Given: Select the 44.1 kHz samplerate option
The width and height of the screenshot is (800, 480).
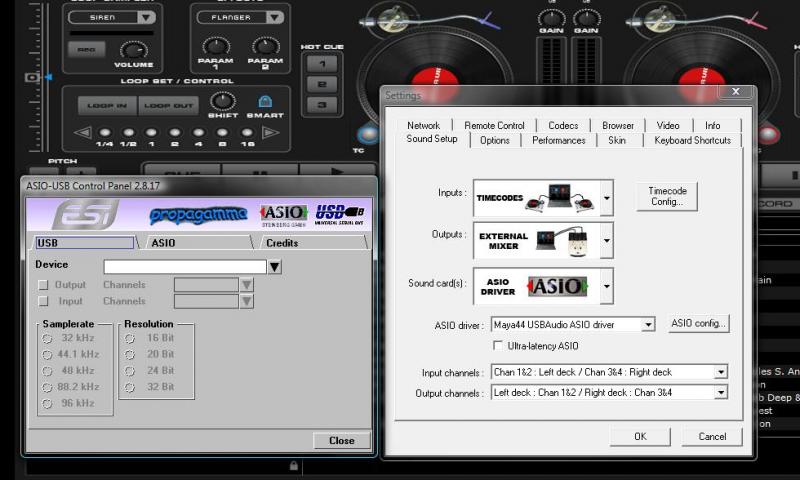Looking at the screenshot, I should pos(47,355).
